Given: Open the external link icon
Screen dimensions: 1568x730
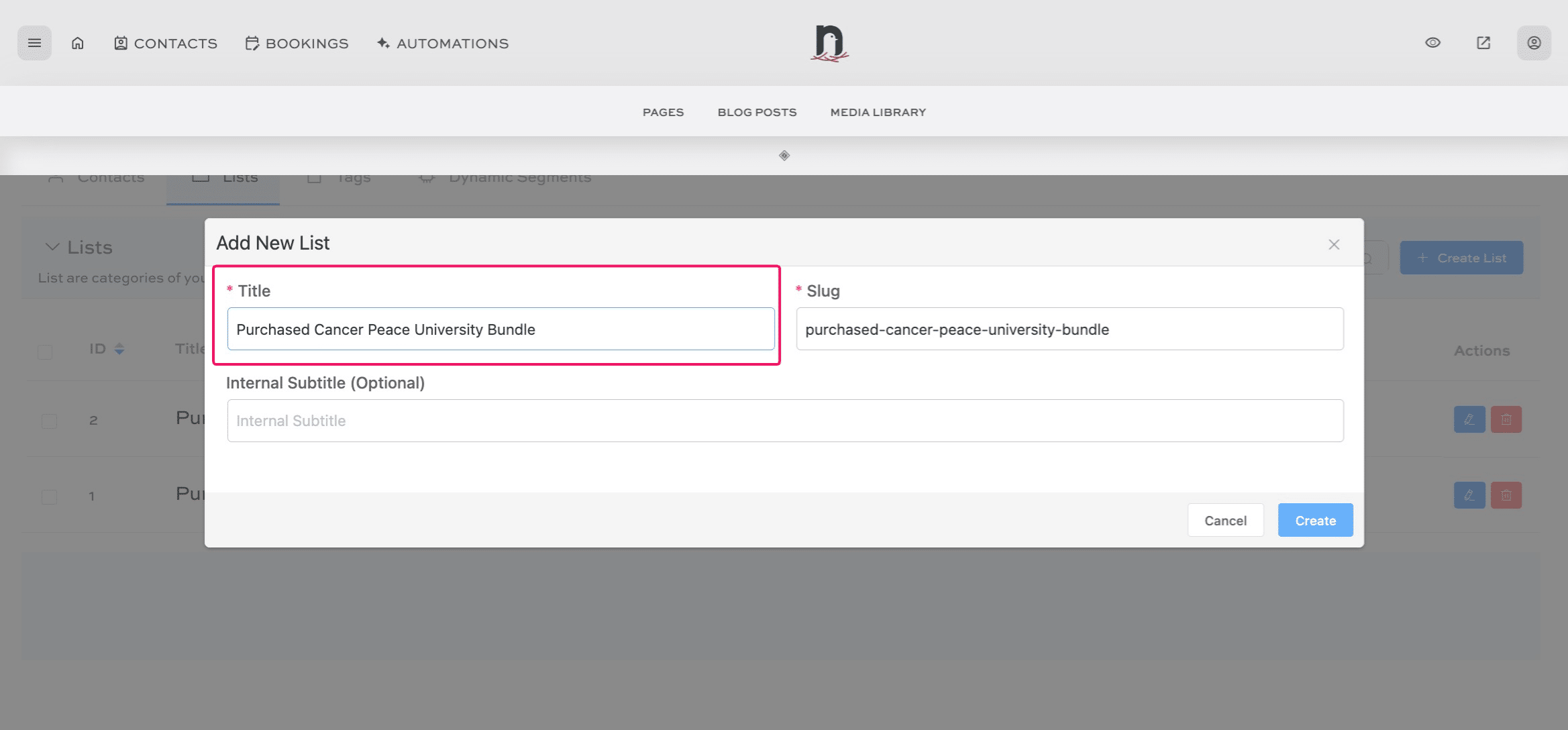Looking at the screenshot, I should point(1483,43).
